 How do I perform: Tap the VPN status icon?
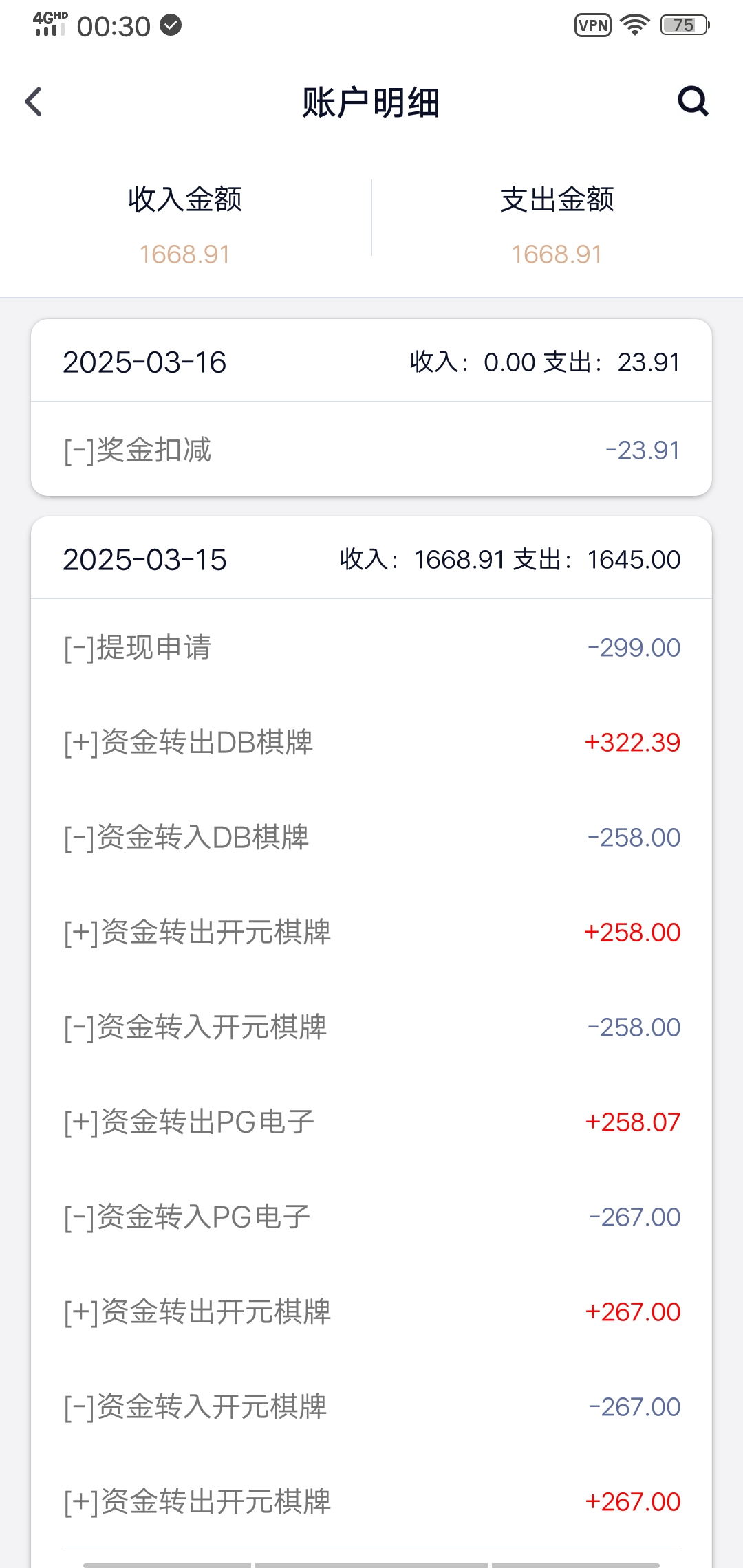coord(592,25)
